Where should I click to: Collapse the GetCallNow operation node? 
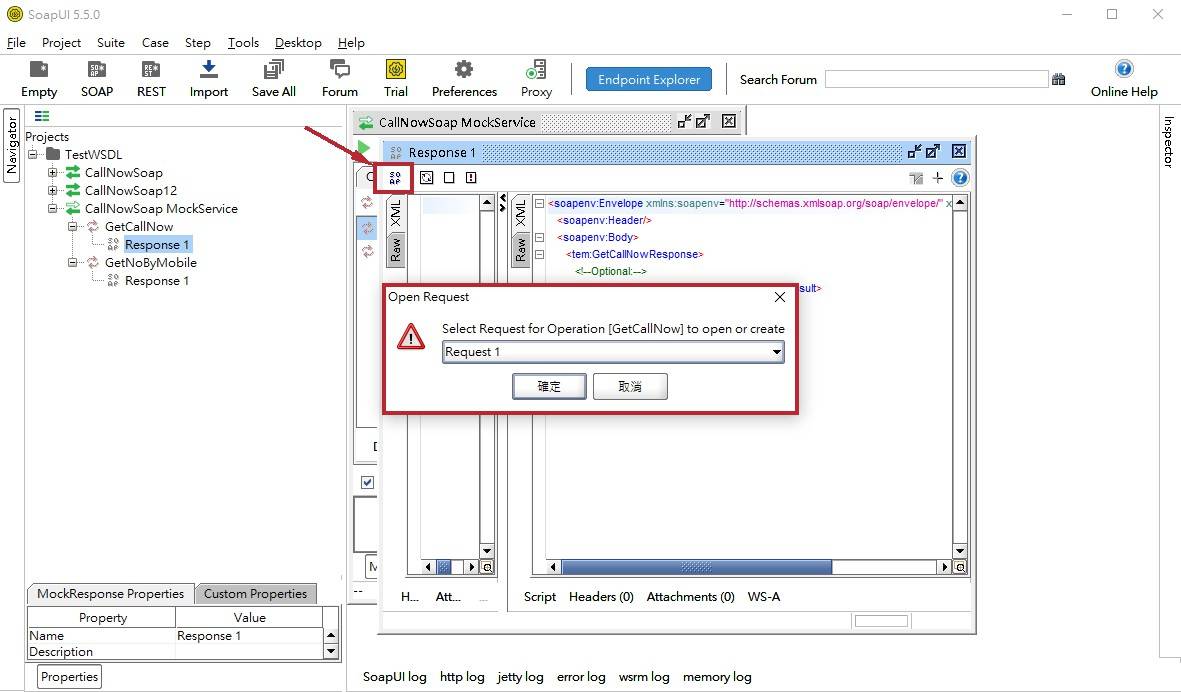click(72, 227)
